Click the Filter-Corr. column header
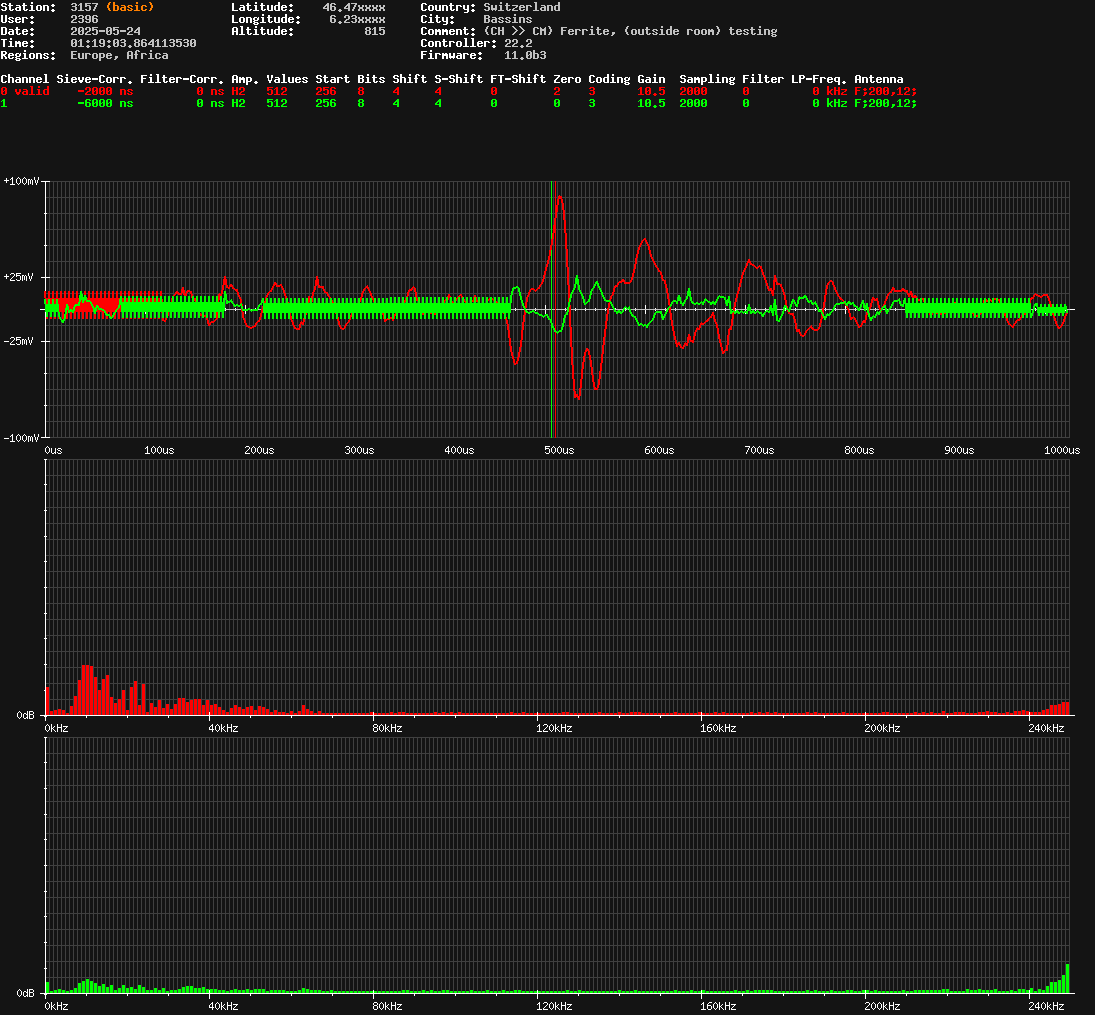1095x1015 pixels. [x=182, y=79]
